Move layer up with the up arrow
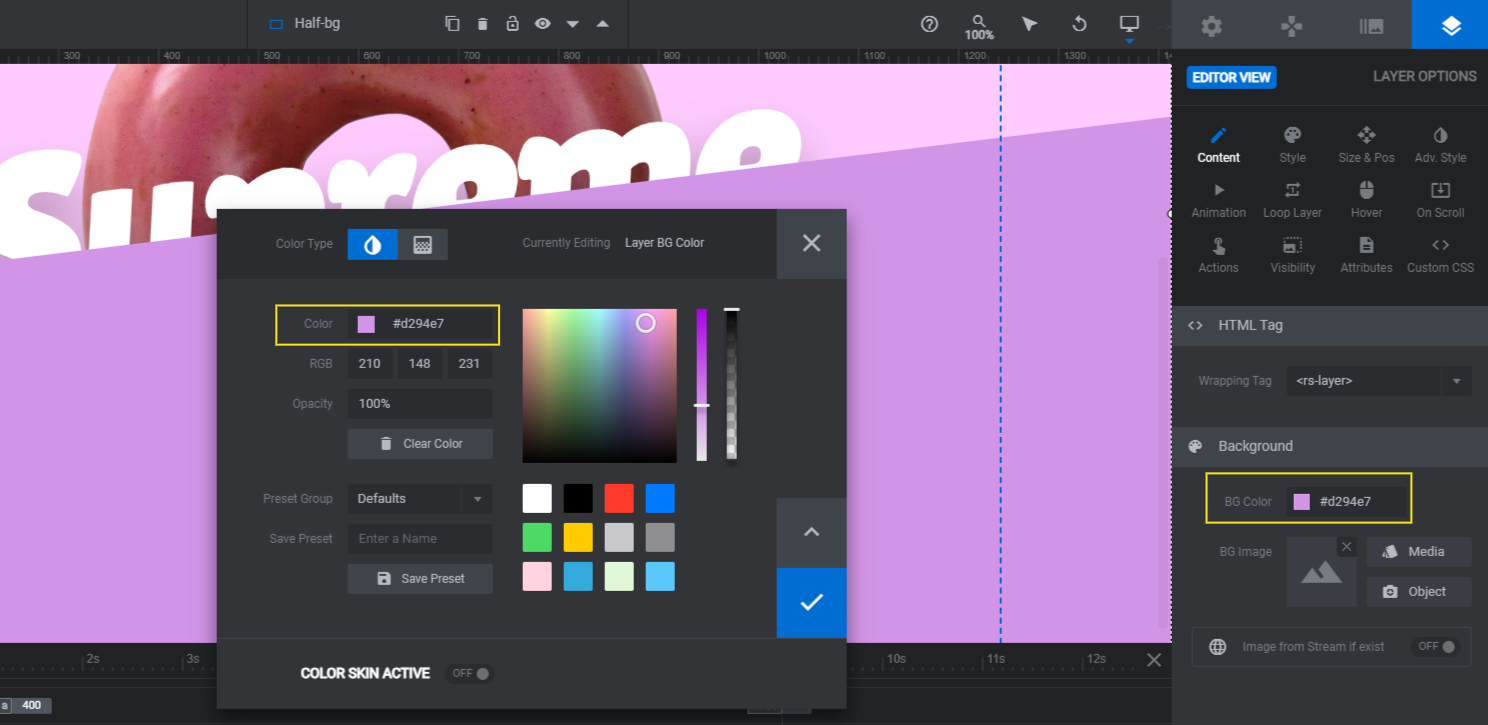This screenshot has width=1488, height=725. 602,23
